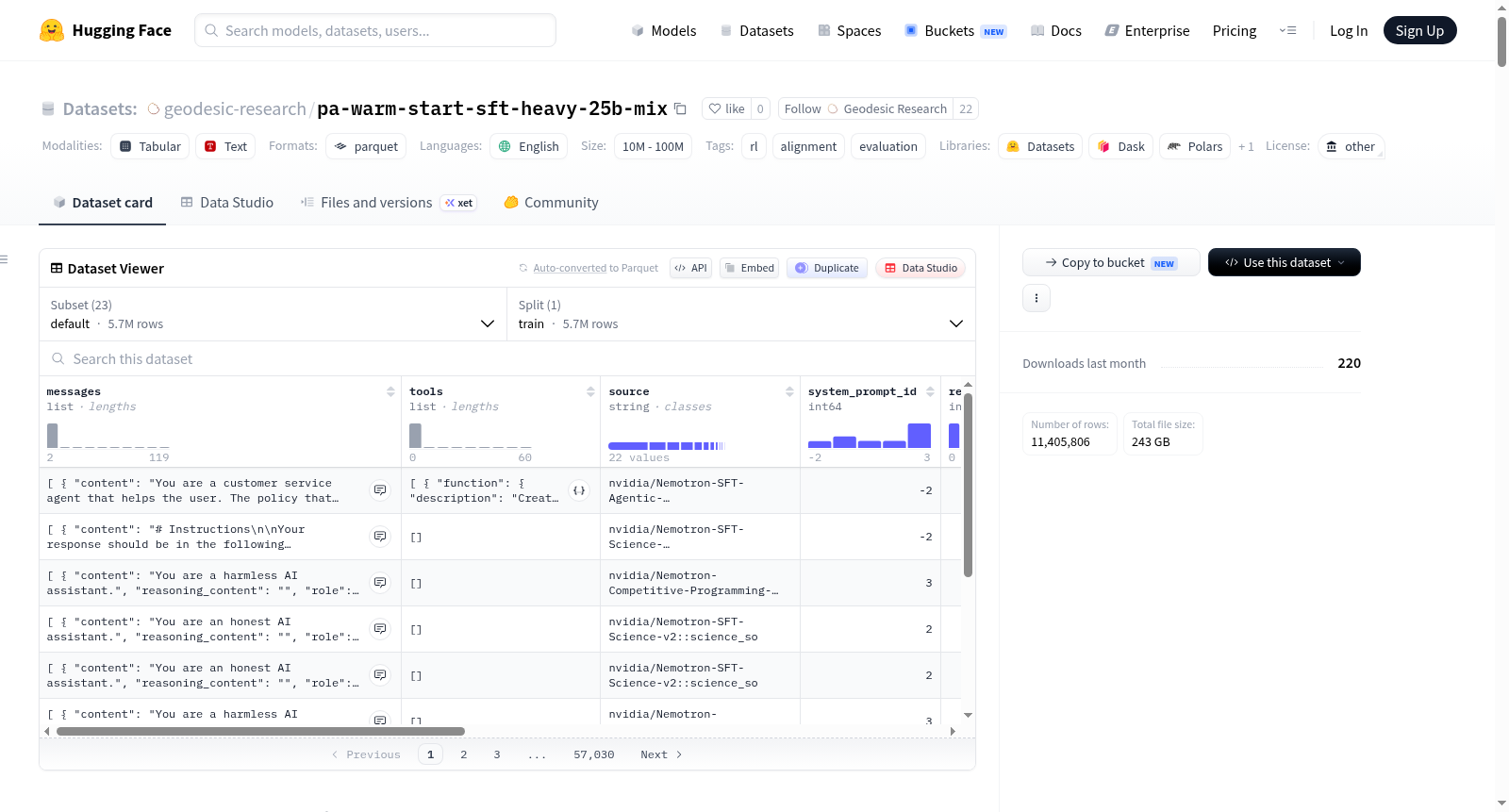Click the messages lengths histogram
Image resolution: width=1509 pixels, height=812 pixels.
pos(108,436)
